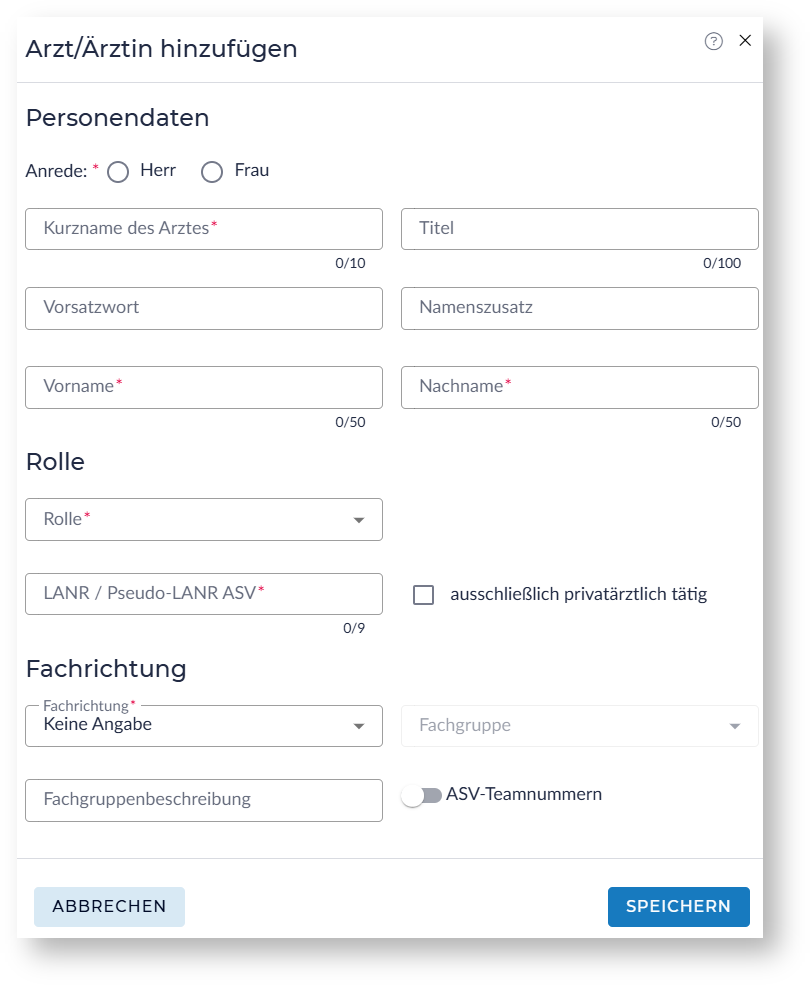Screen dimensions: 811x986
Task: Click the Vorsatzwort text field
Action: click(x=204, y=308)
